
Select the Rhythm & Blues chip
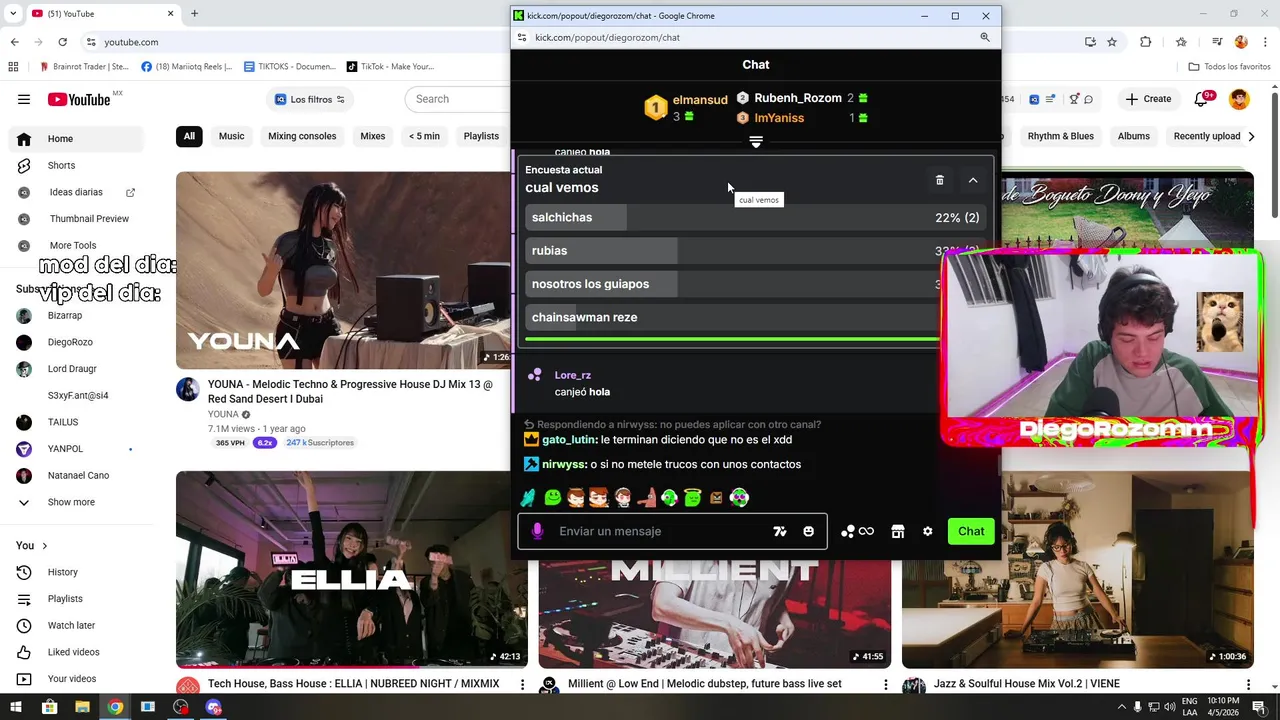click(x=1061, y=136)
